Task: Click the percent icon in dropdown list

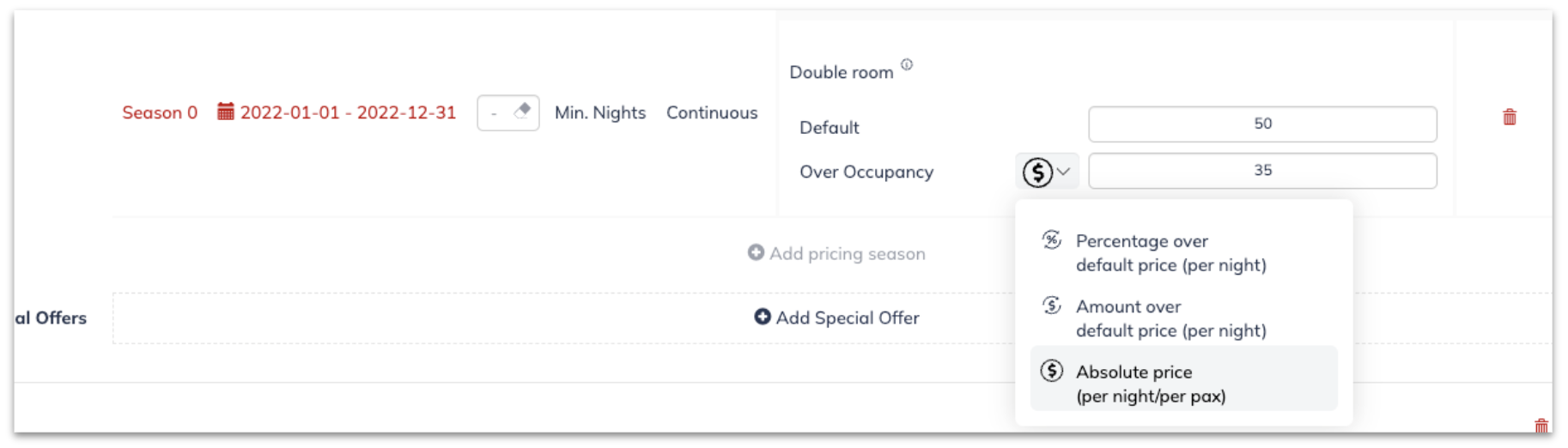Action: point(1052,240)
